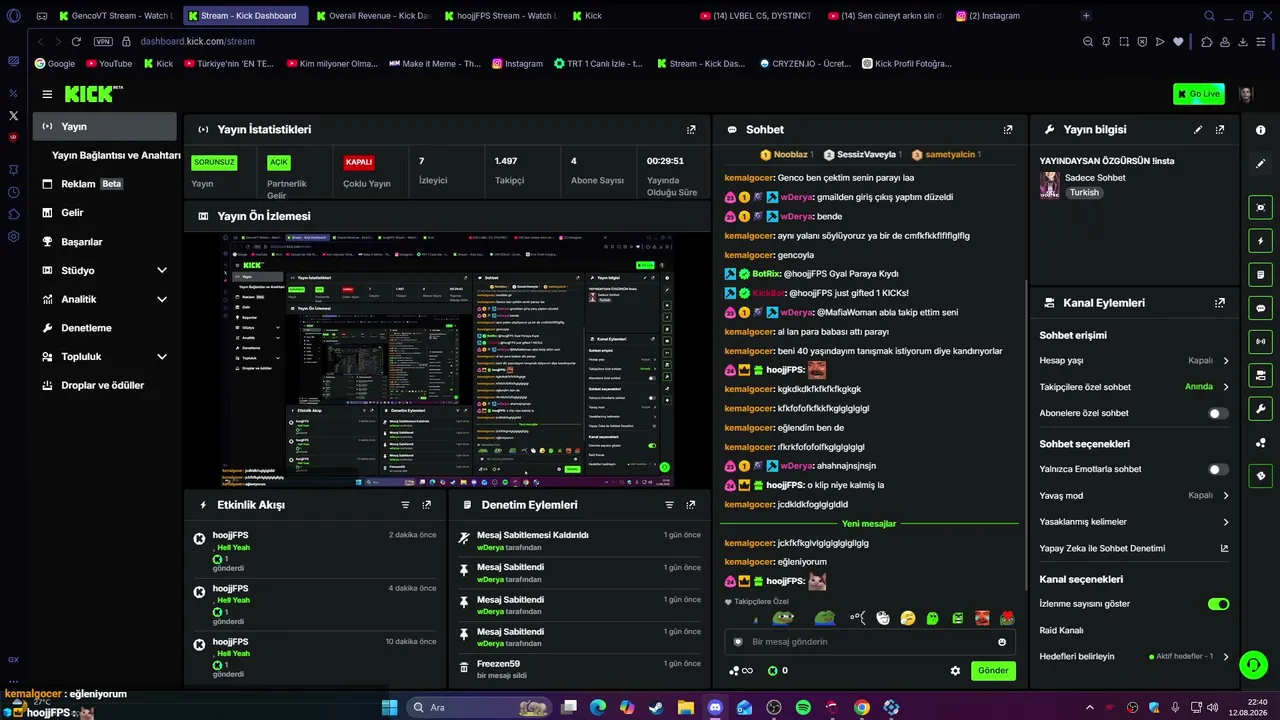Click the Kick logo
Viewport: 1280px width, 720px height.
92,94
